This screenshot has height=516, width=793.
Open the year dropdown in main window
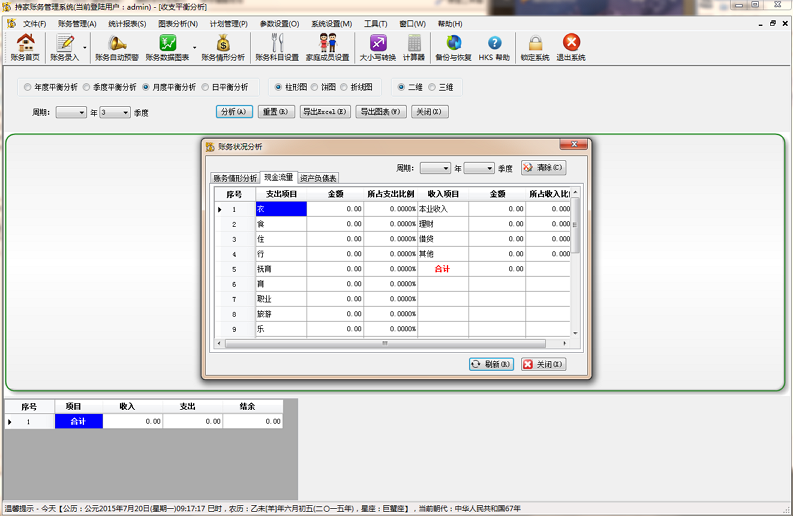click(81, 112)
